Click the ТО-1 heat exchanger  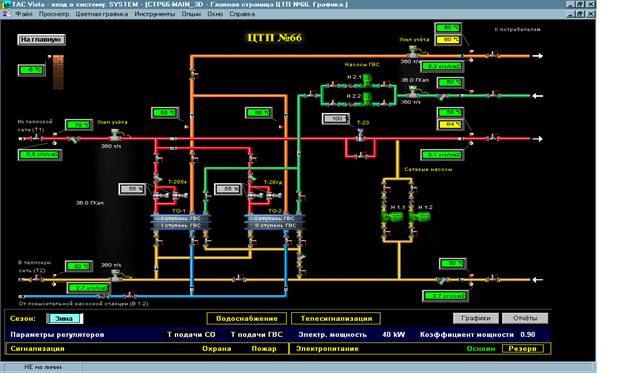pos(181,222)
